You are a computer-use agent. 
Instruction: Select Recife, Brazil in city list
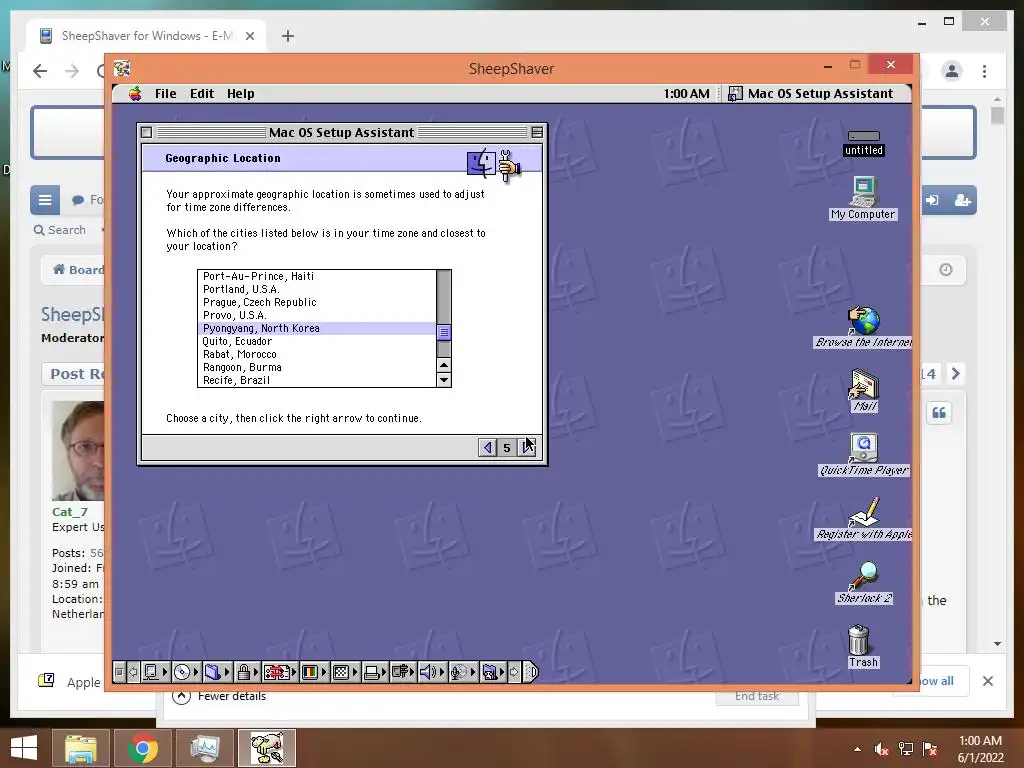pyautogui.click(x=317, y=380)
